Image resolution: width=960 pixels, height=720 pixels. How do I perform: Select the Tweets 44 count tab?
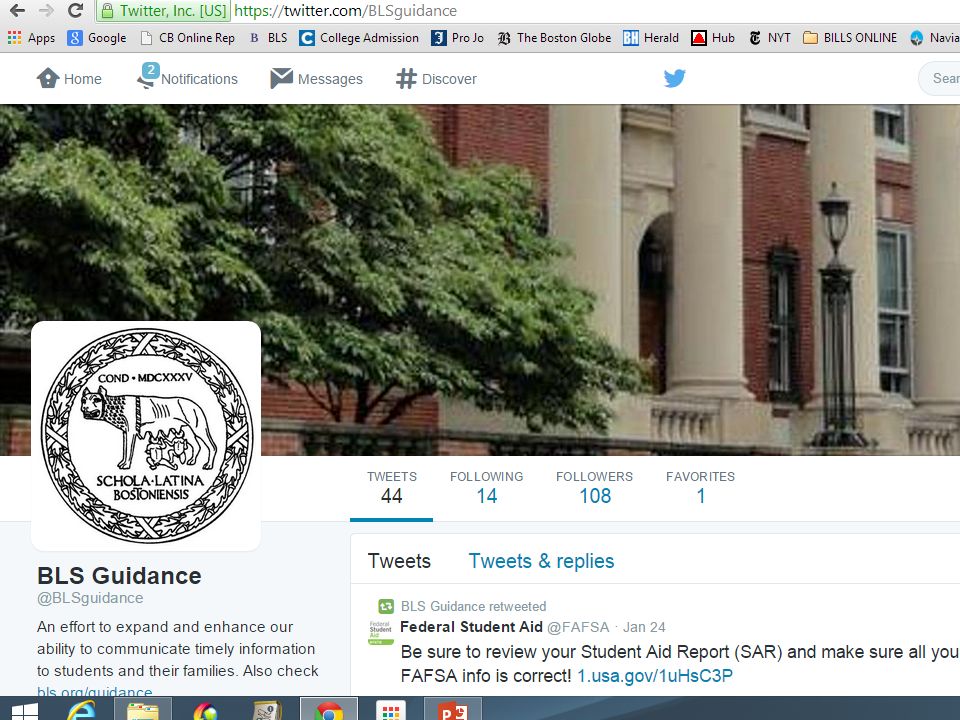tap(391, 487)
